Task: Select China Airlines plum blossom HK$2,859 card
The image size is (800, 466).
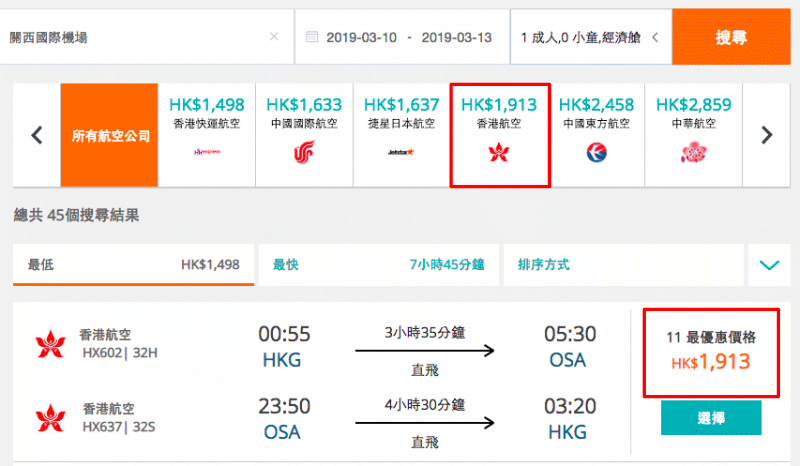Action: 694,135
